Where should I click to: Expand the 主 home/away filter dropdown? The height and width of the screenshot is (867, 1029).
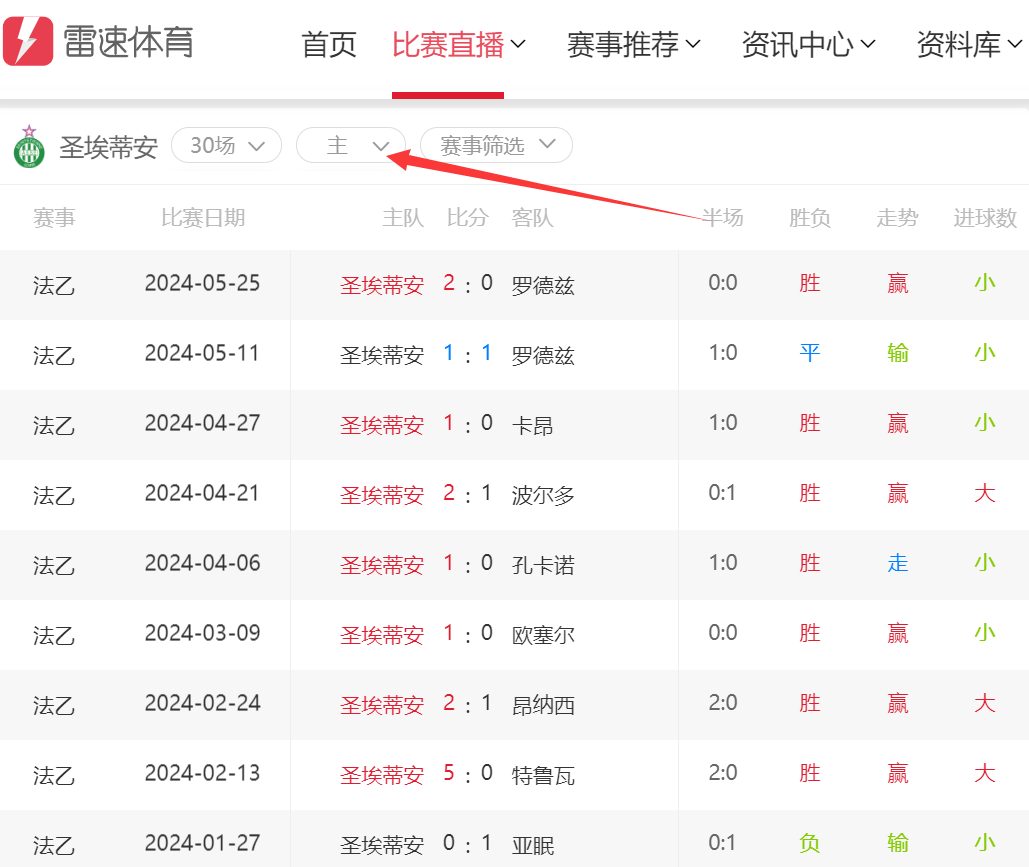[x=351, y=146]
